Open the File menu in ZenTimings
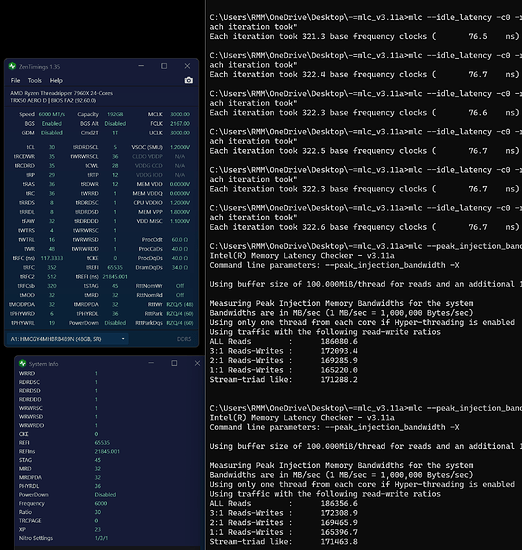522x550 pixels. click(15, 81)
